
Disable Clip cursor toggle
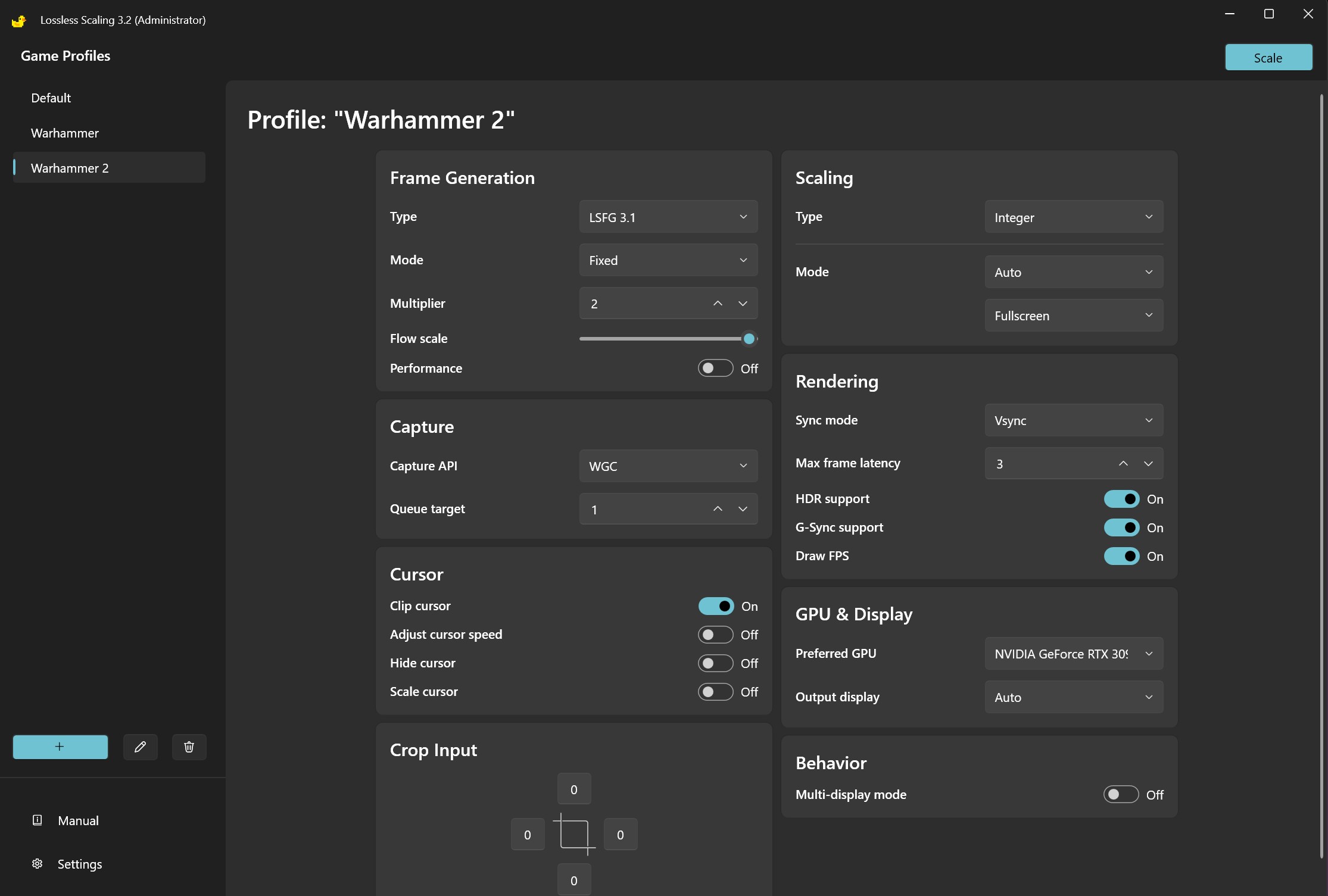click(x=716, y=606)
